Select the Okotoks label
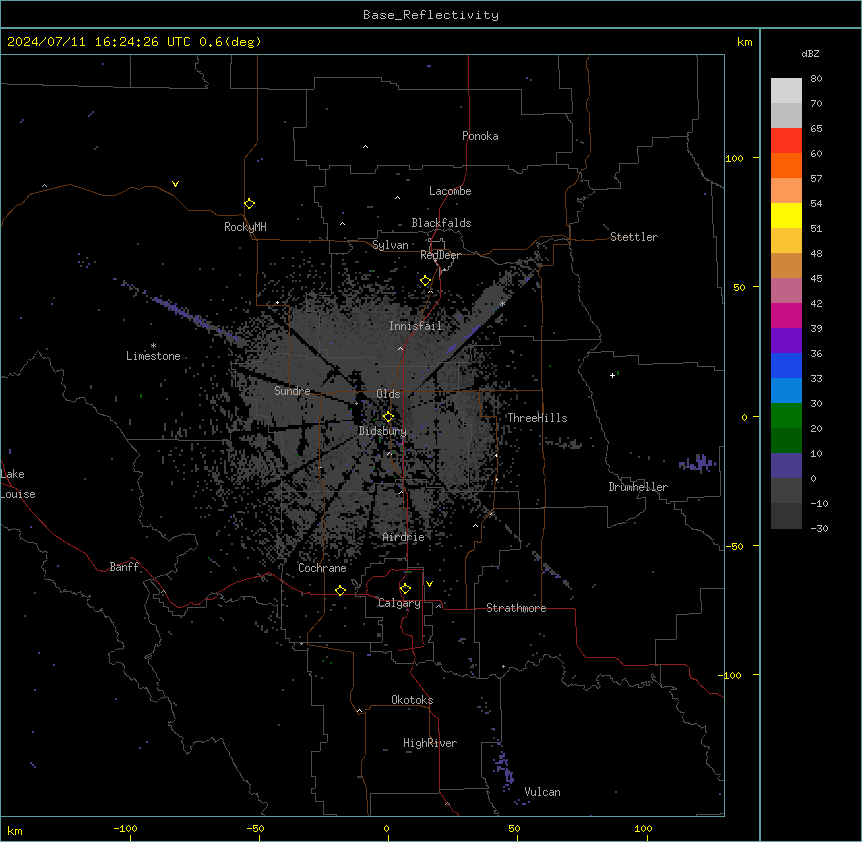Image resolution: width=862 pixels, height=842 pixels. click(412, 700)
